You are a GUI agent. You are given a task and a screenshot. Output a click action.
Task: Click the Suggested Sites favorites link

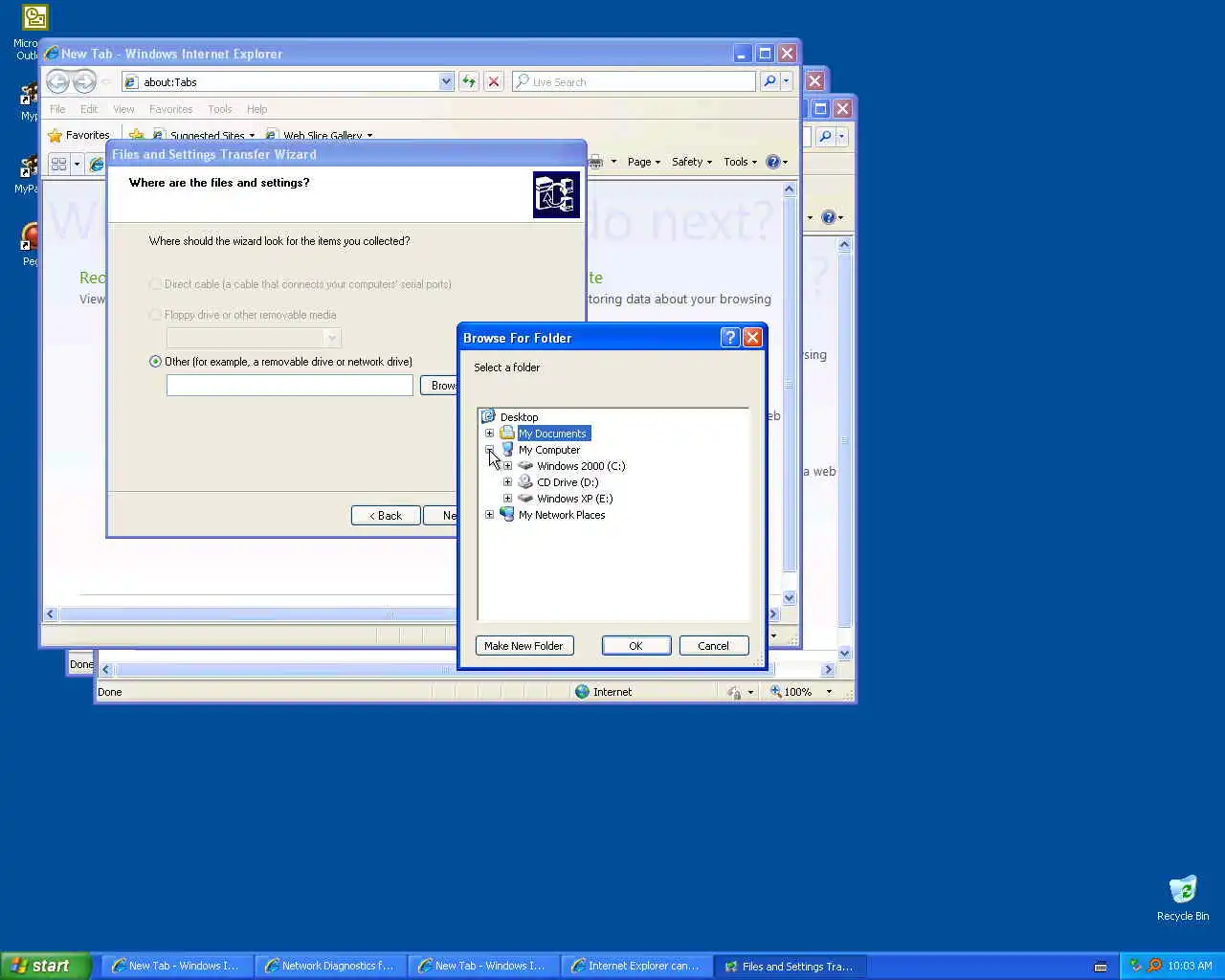click(x=204, y=135)
